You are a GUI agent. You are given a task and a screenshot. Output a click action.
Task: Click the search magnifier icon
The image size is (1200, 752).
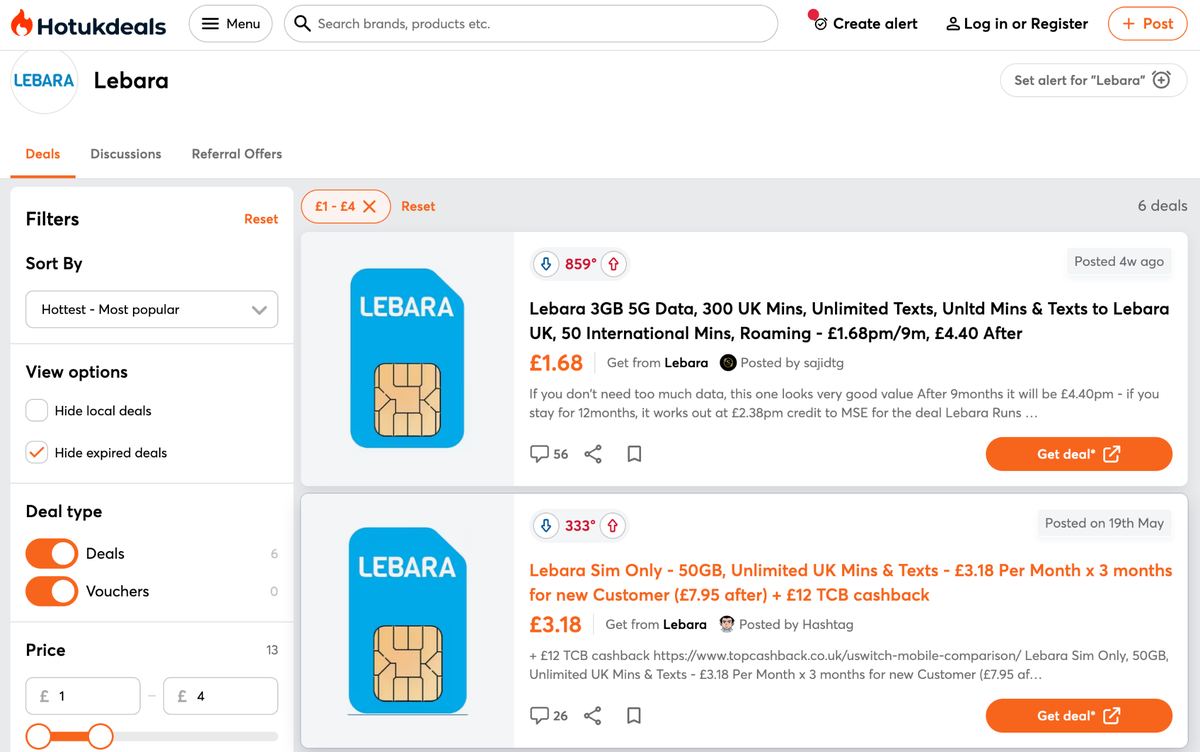(x=302, y=24)
